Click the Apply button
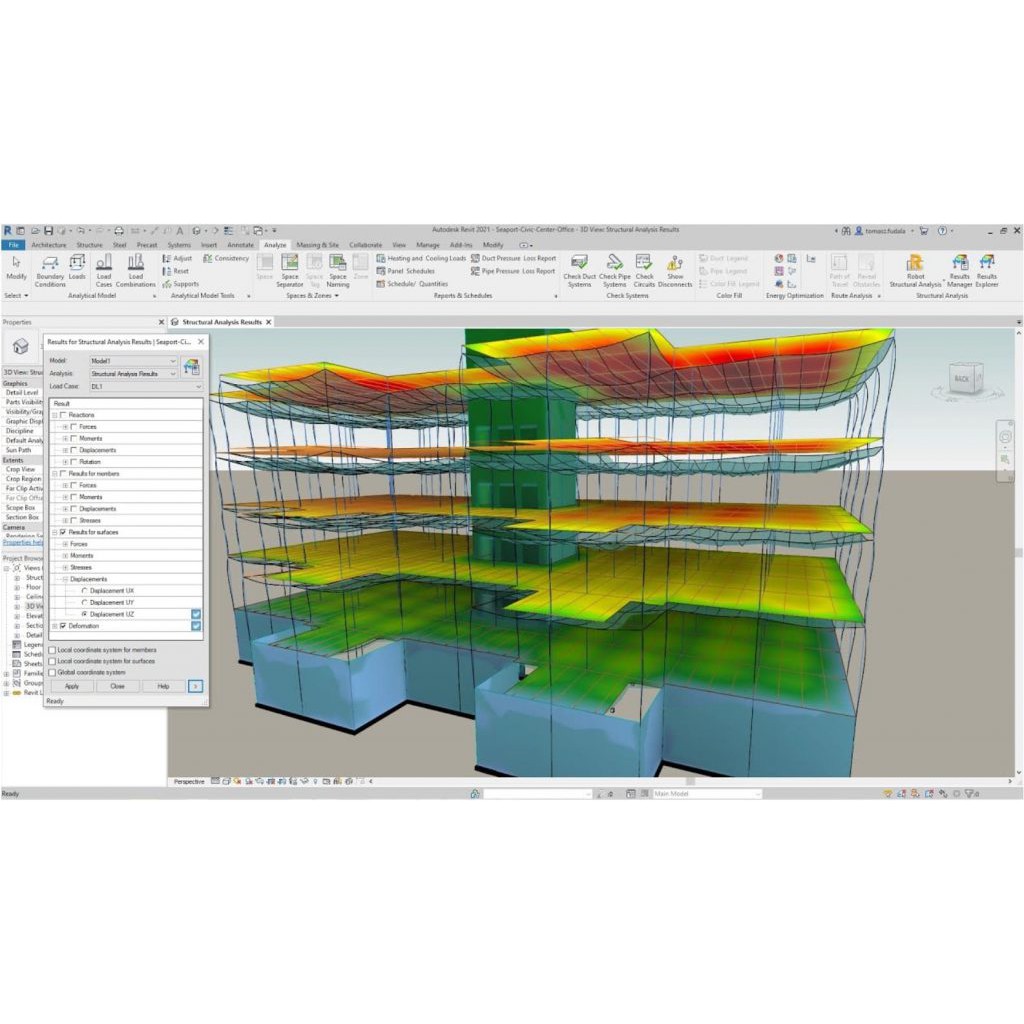1024x1024 pixels. click(x=72, y=686)
